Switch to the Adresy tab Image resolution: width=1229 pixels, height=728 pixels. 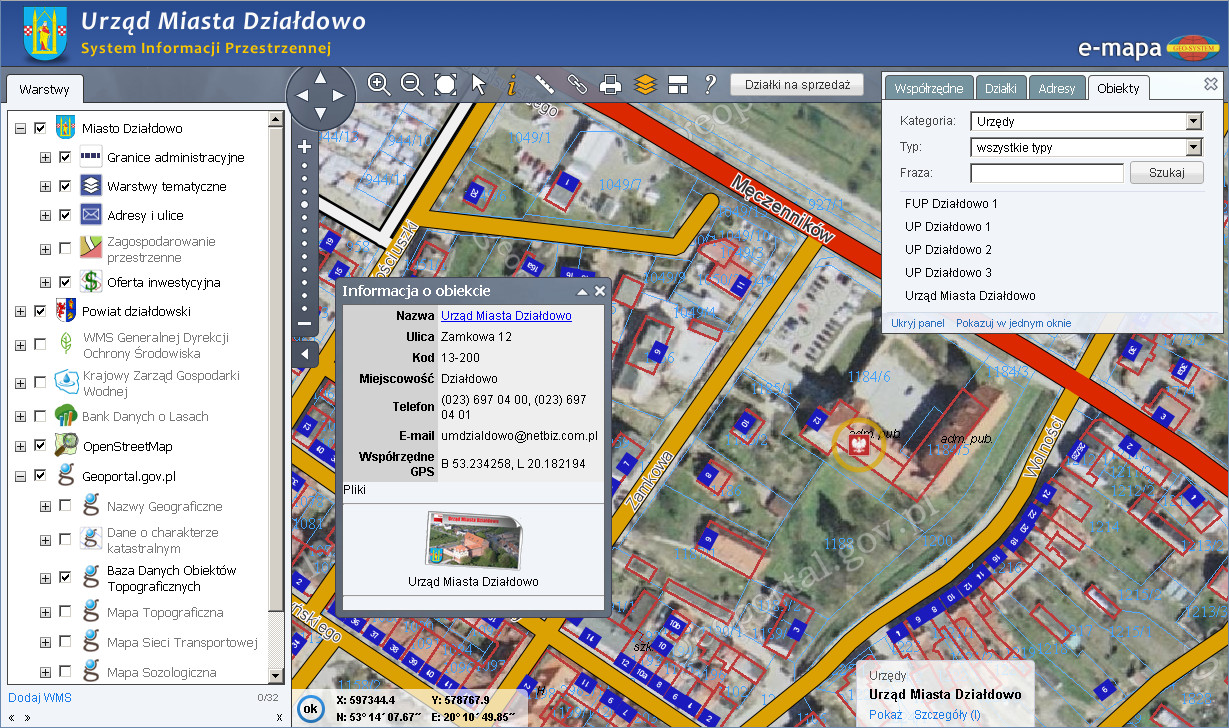(1057, 88)
